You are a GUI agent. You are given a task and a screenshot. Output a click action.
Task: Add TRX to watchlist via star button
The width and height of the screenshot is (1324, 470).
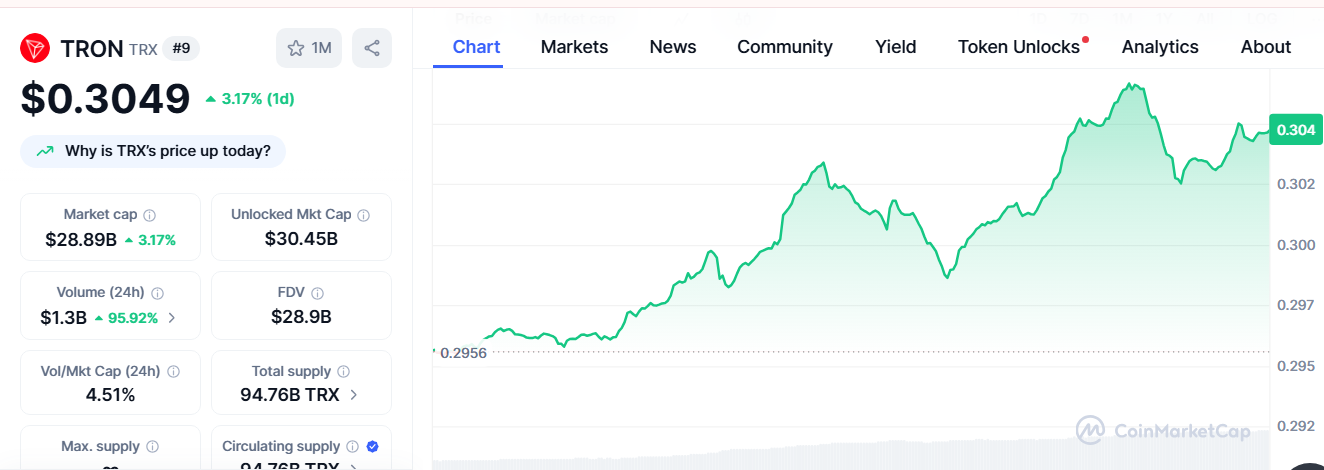point(309,48)
